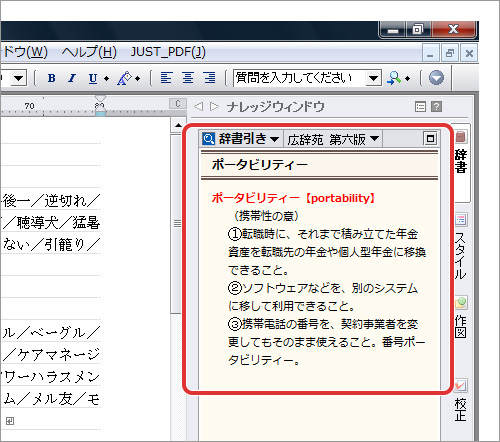The width and height of the screenshot is (500, 442).
Task: Open Knowledge Window help icon
Action: click(x=436, y=107)
